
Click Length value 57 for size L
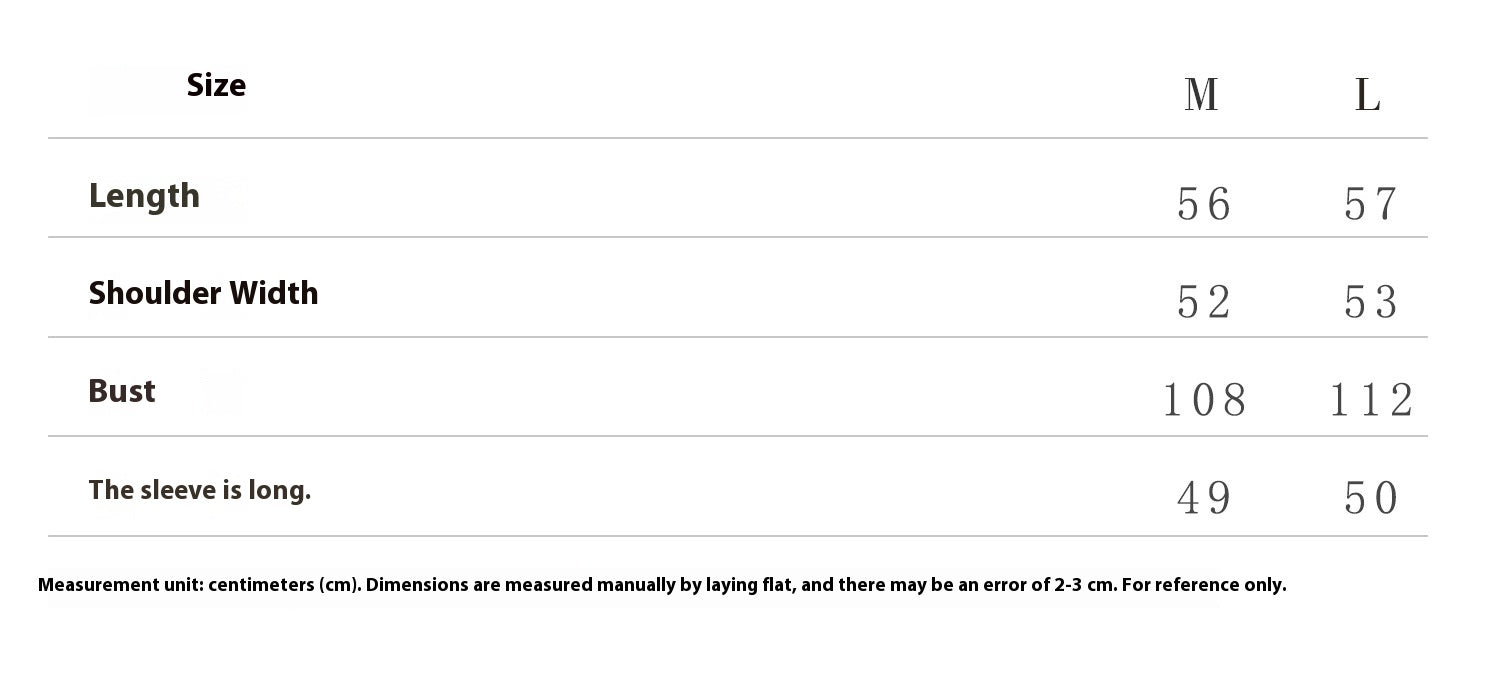click(1369, 205)
